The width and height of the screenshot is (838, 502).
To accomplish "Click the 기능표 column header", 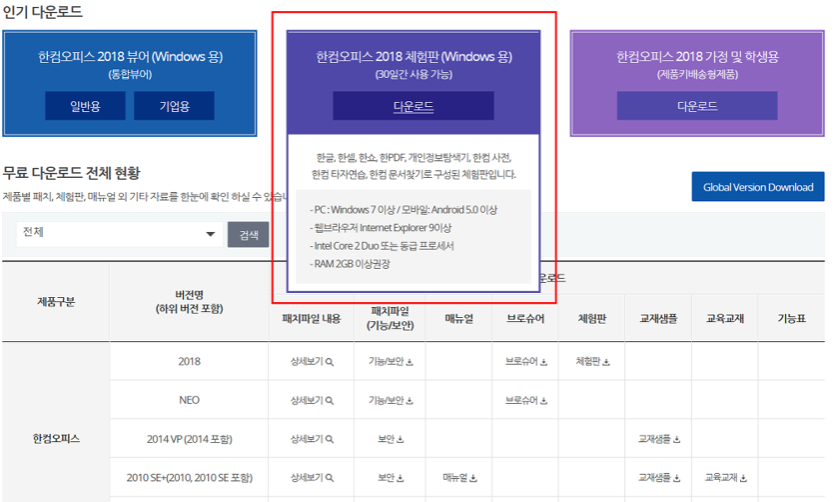I will (792, 319).
